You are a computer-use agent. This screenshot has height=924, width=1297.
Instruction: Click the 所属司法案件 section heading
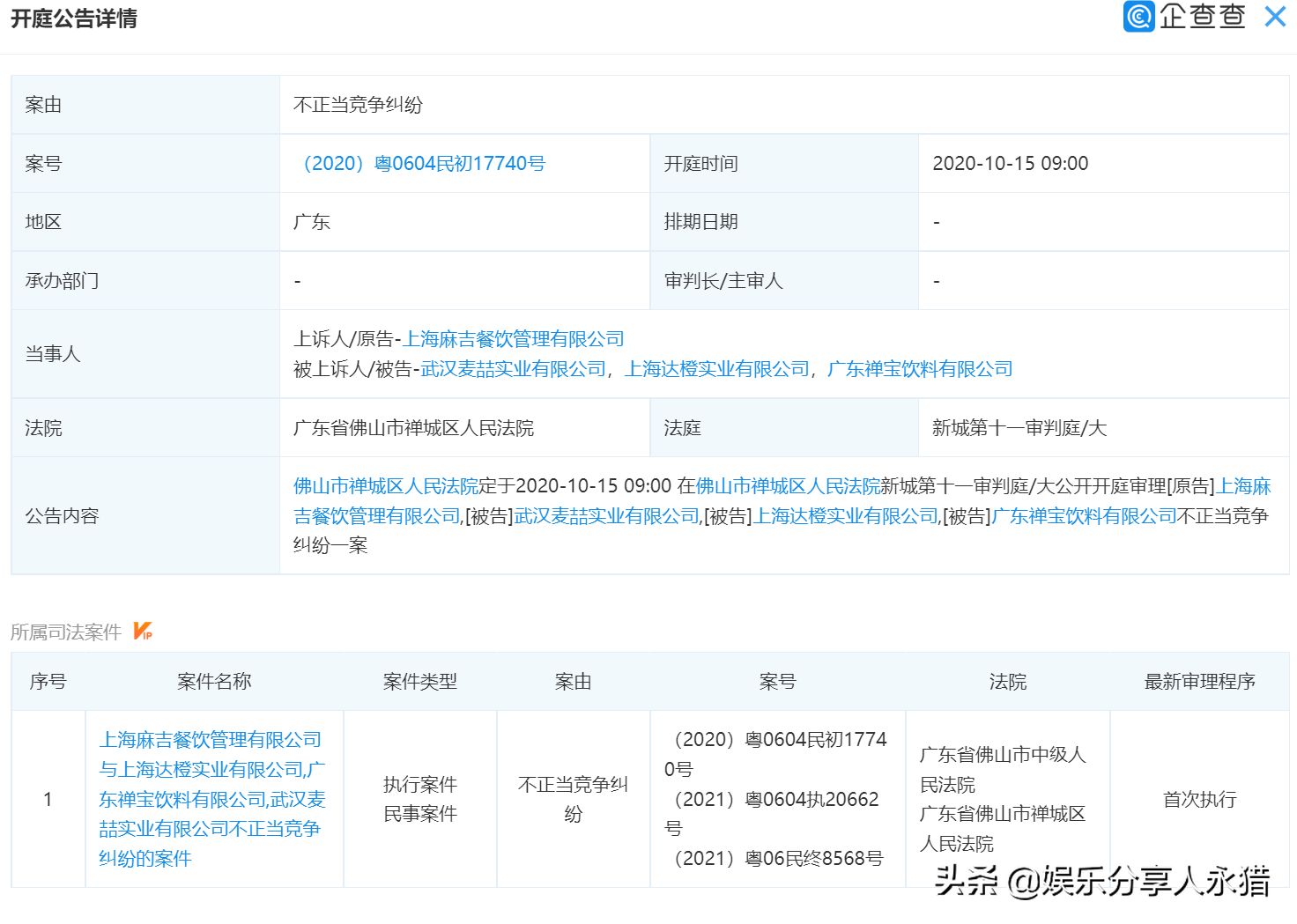click(x=66, y=632)
